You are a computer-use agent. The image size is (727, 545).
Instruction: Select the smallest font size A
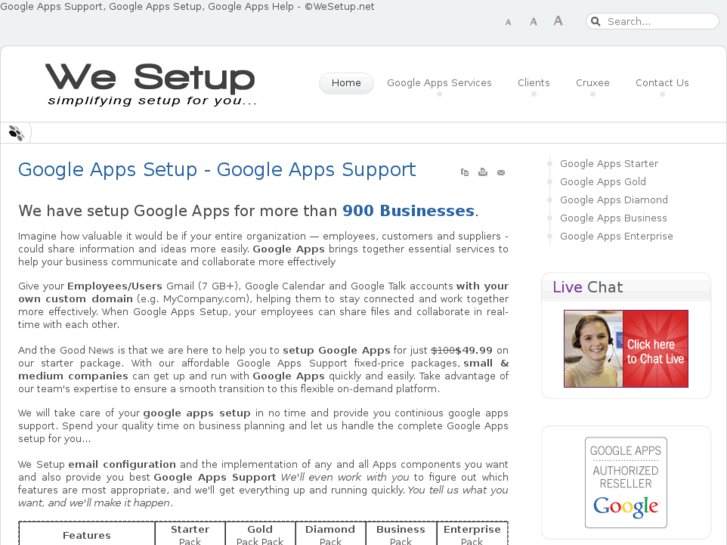click(508, 22)
